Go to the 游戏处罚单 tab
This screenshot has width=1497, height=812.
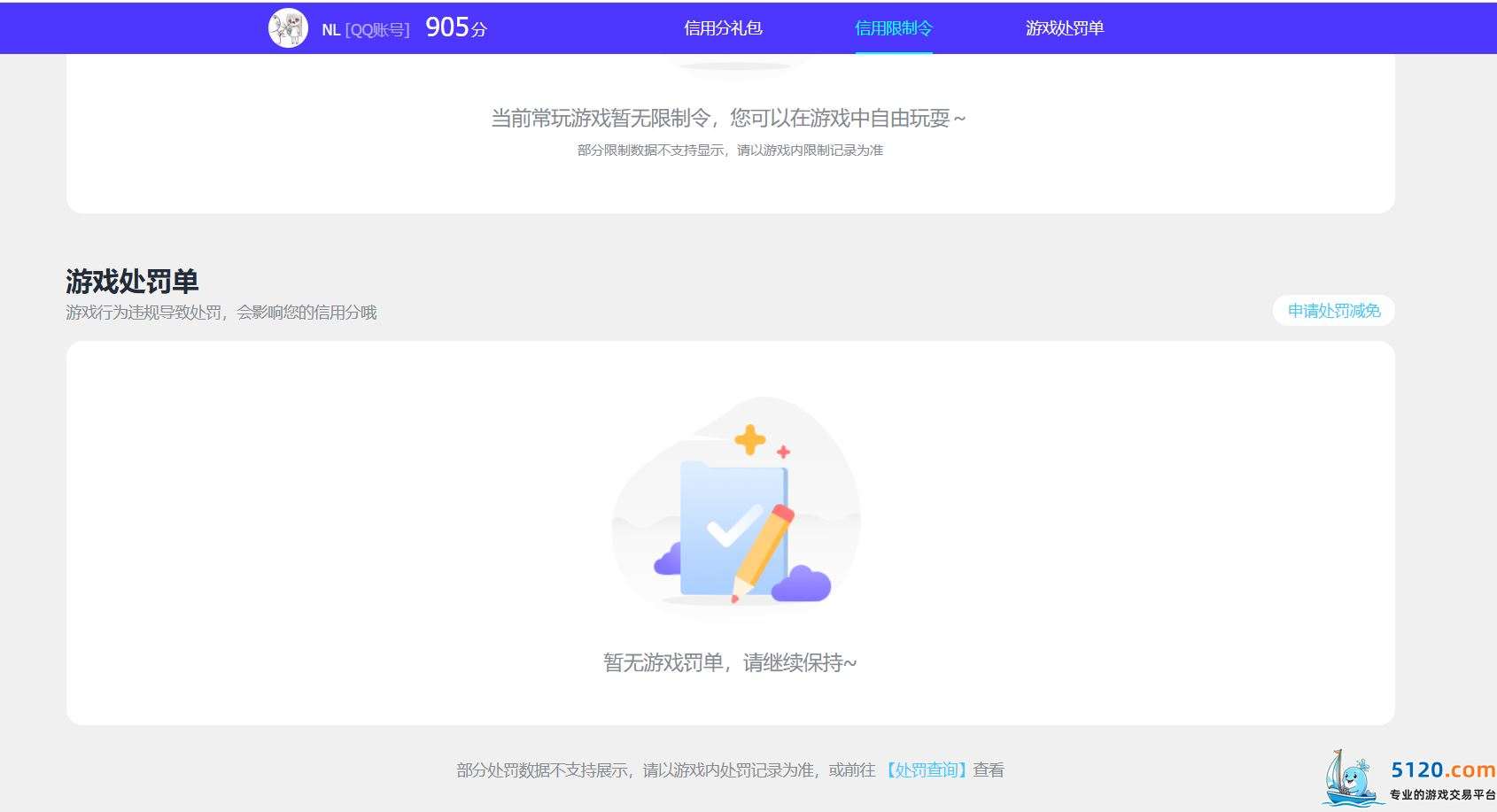tap(1065, 28)
